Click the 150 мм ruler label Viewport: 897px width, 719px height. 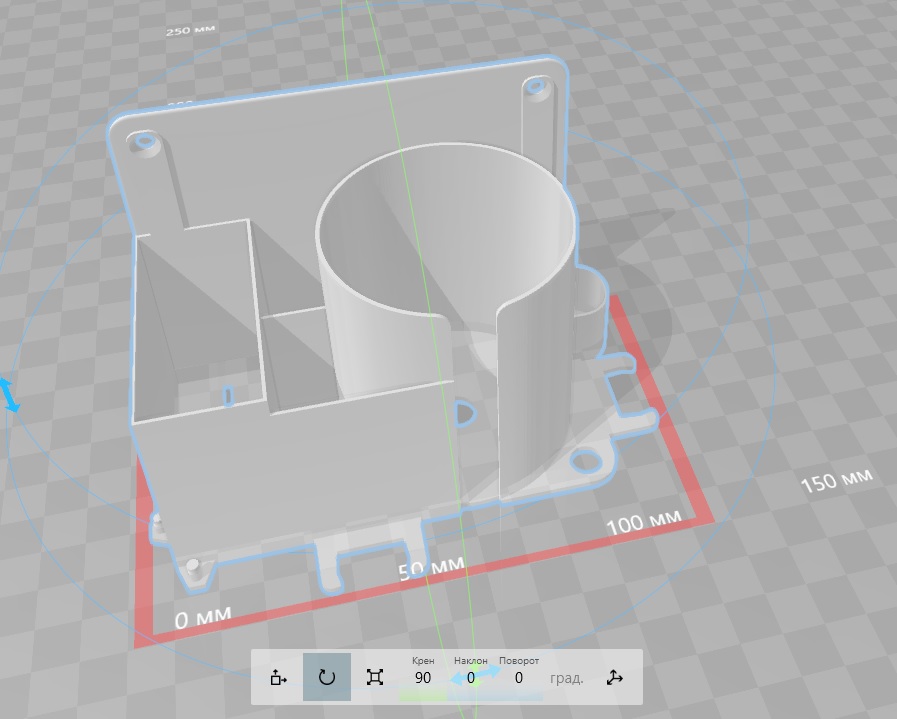(836, 480)
